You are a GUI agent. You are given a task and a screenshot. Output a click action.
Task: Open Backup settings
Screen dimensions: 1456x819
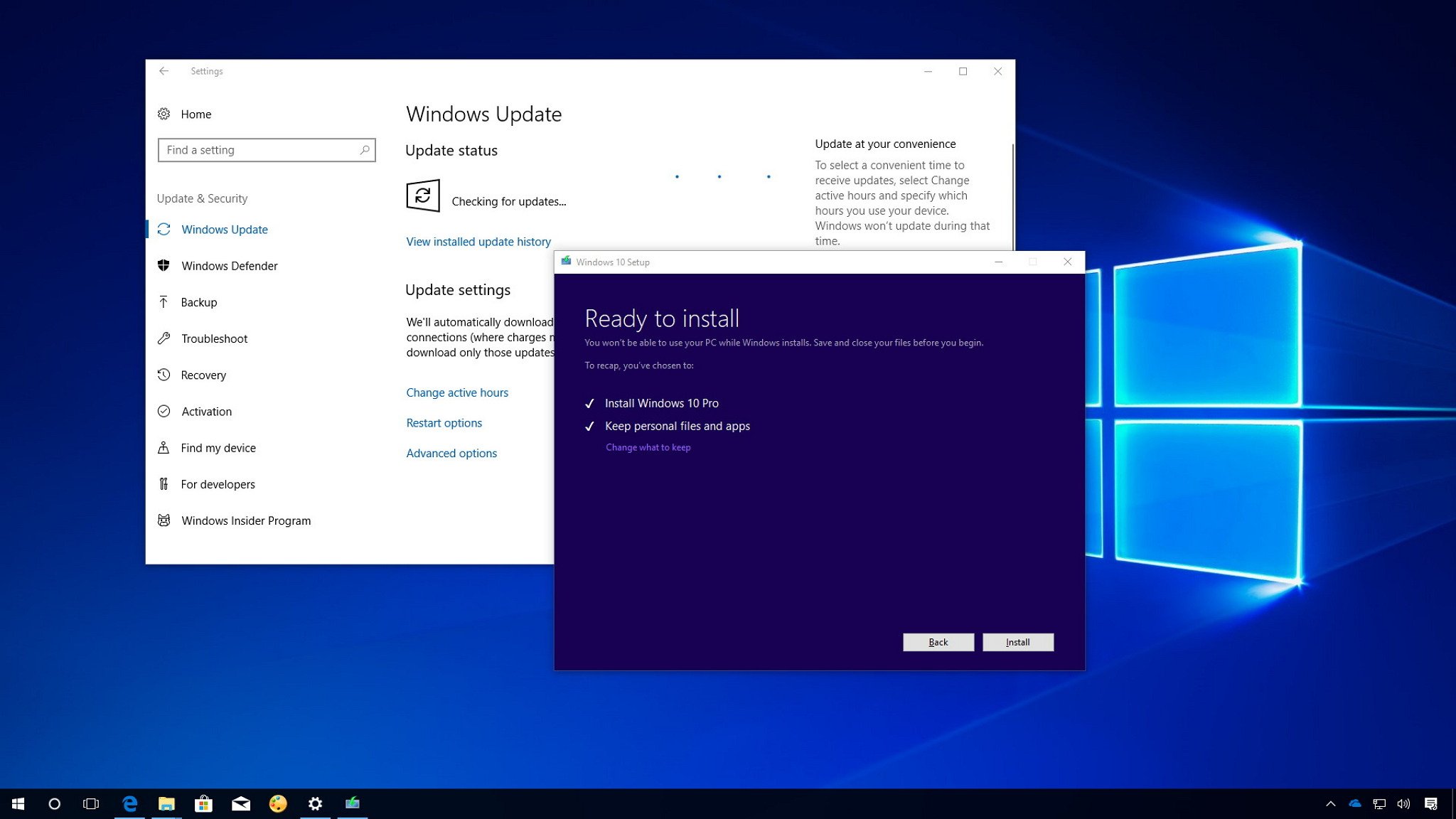click(199, 301)
